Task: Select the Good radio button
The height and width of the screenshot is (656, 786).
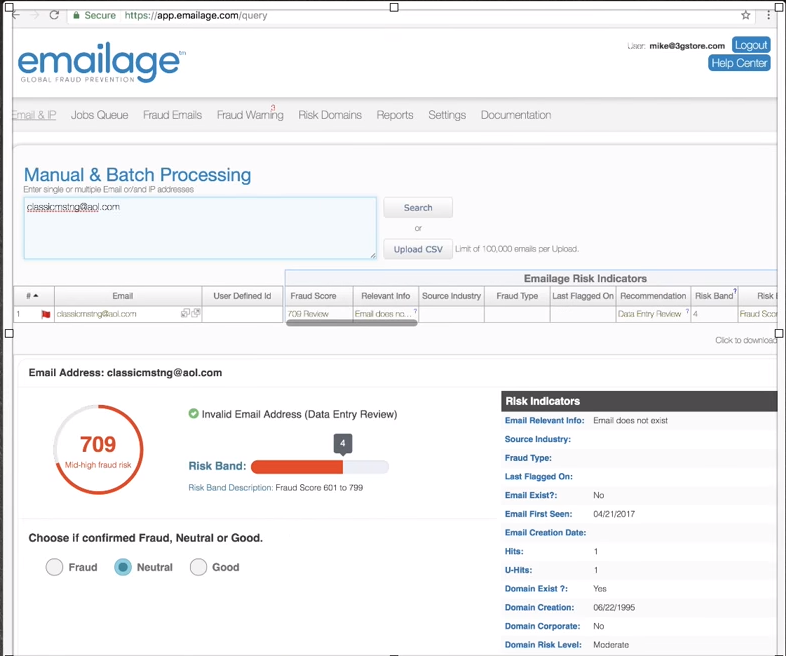Action: [x=199, y=567]
